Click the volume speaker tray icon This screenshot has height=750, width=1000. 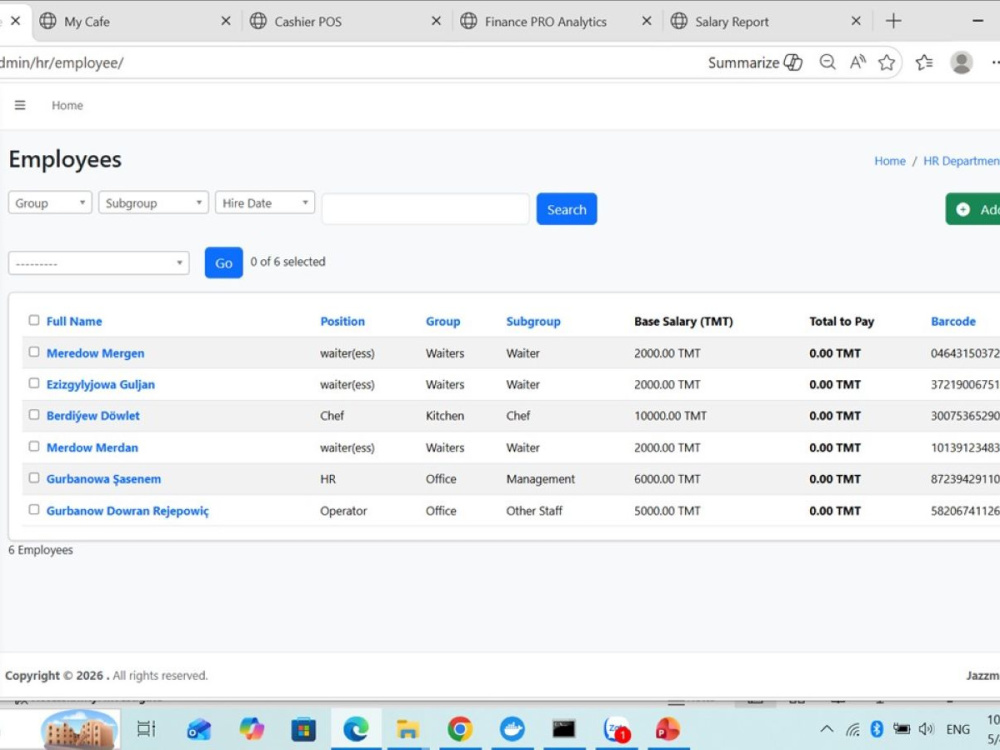[926, 729]
